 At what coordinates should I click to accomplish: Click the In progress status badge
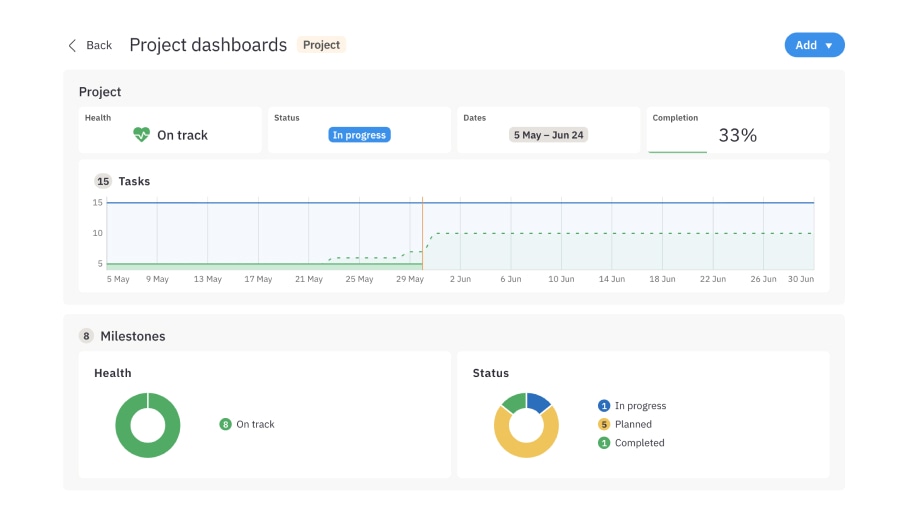[x=359, y=135]
